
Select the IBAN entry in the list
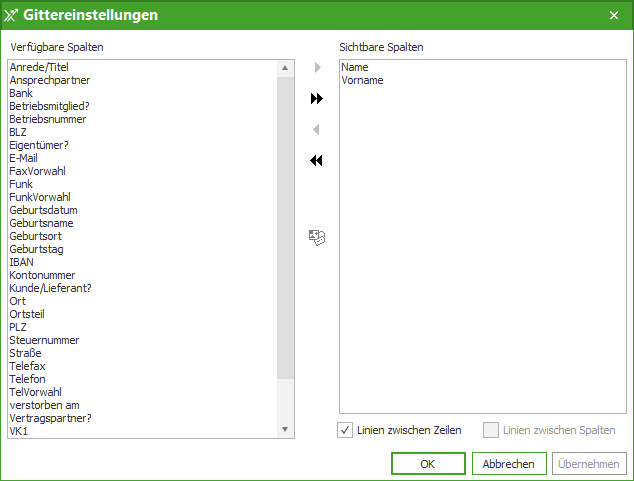pos(21,262)
